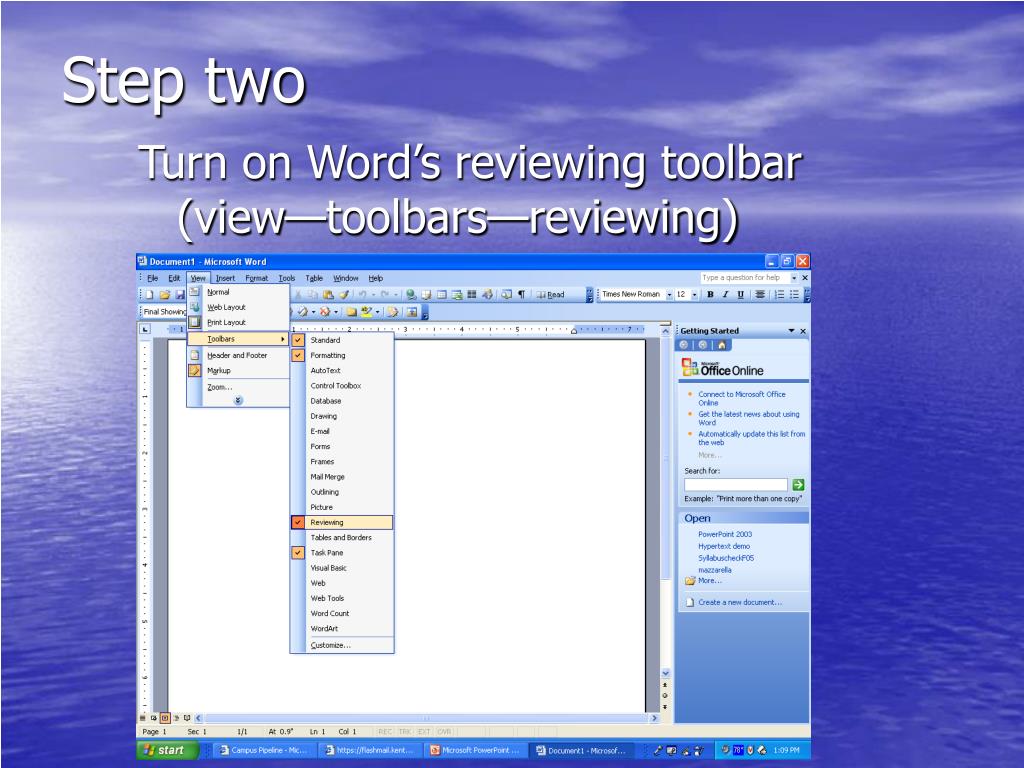
Task: Click the Format Painter brush icon
Action: coord(344,295)
